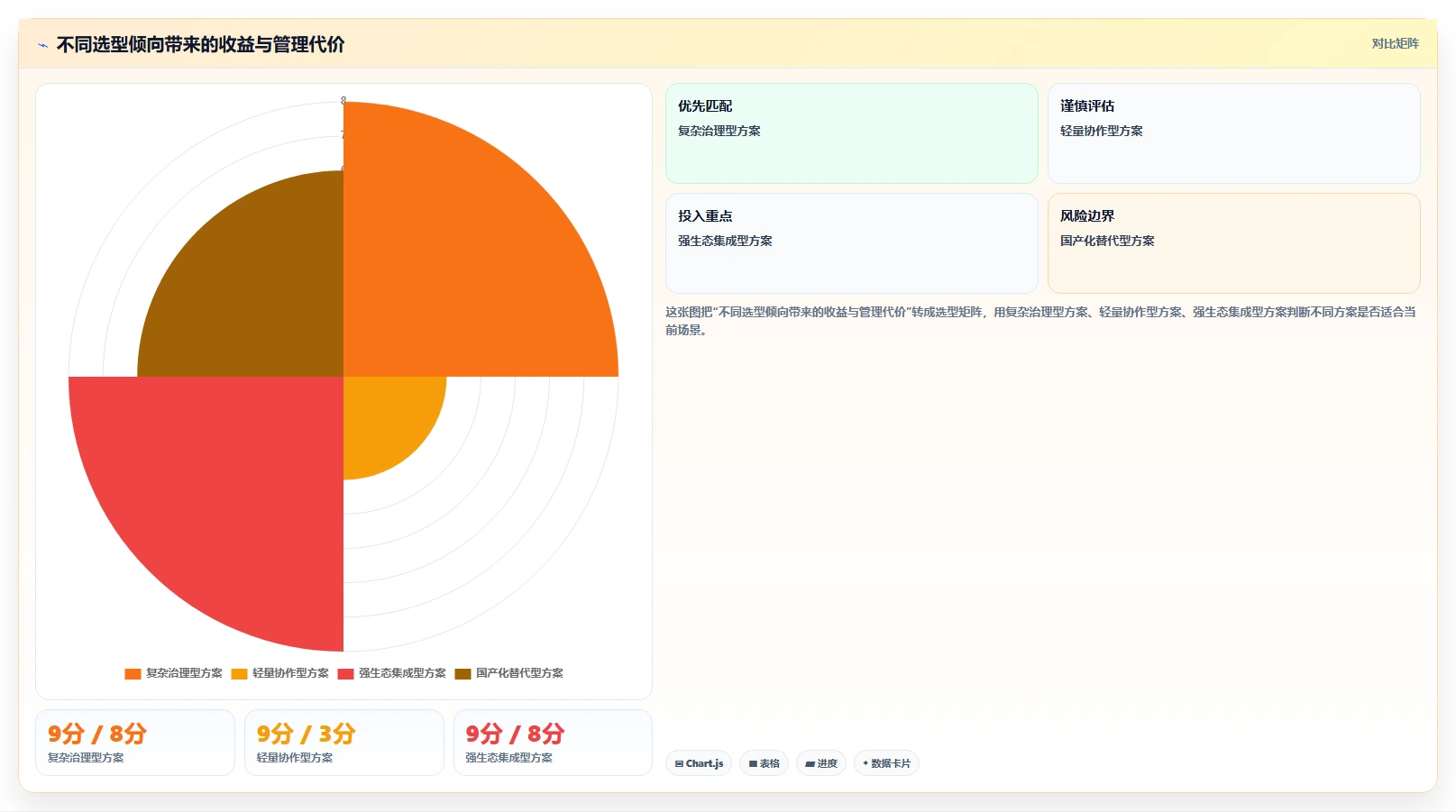Select the 9分 / 8分 强生态集成型方案 score card
Screen dimensions: 1456x812
coord(553,743)
